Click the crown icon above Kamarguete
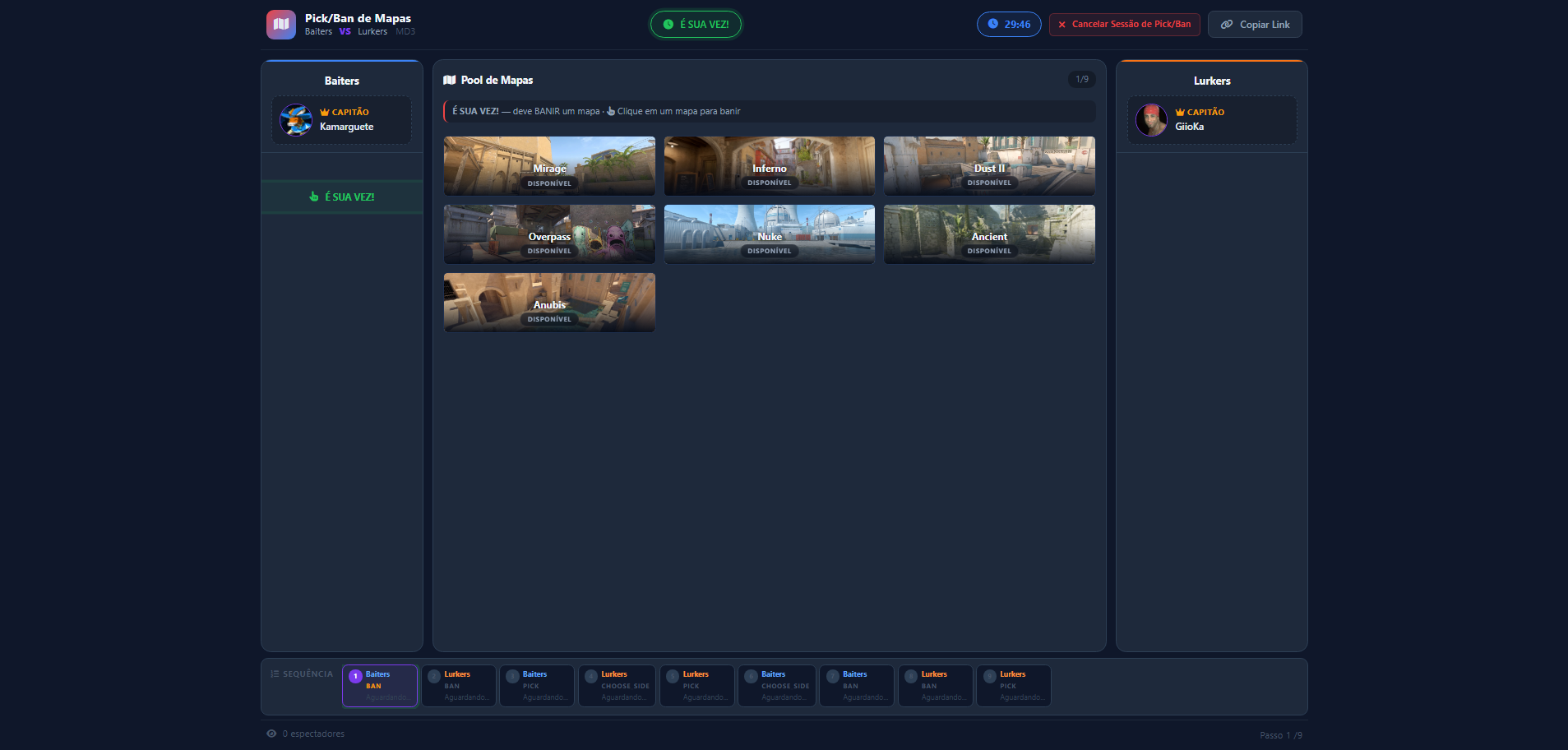 [x=325, y=112]
